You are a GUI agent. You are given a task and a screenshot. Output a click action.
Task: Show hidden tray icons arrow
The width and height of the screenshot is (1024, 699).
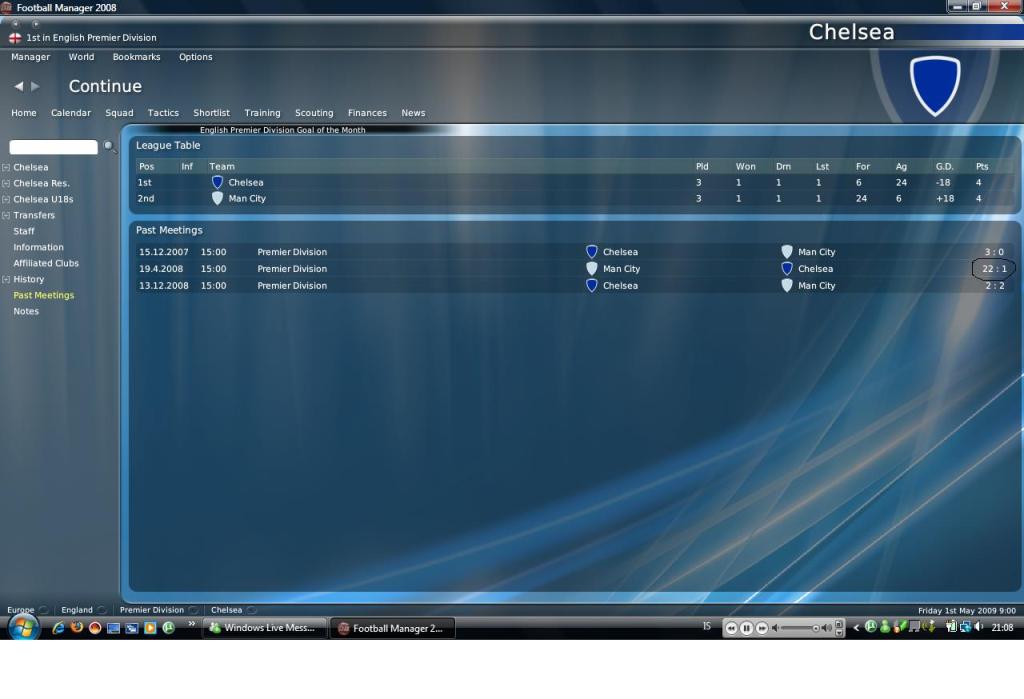[x=856, y=628]
